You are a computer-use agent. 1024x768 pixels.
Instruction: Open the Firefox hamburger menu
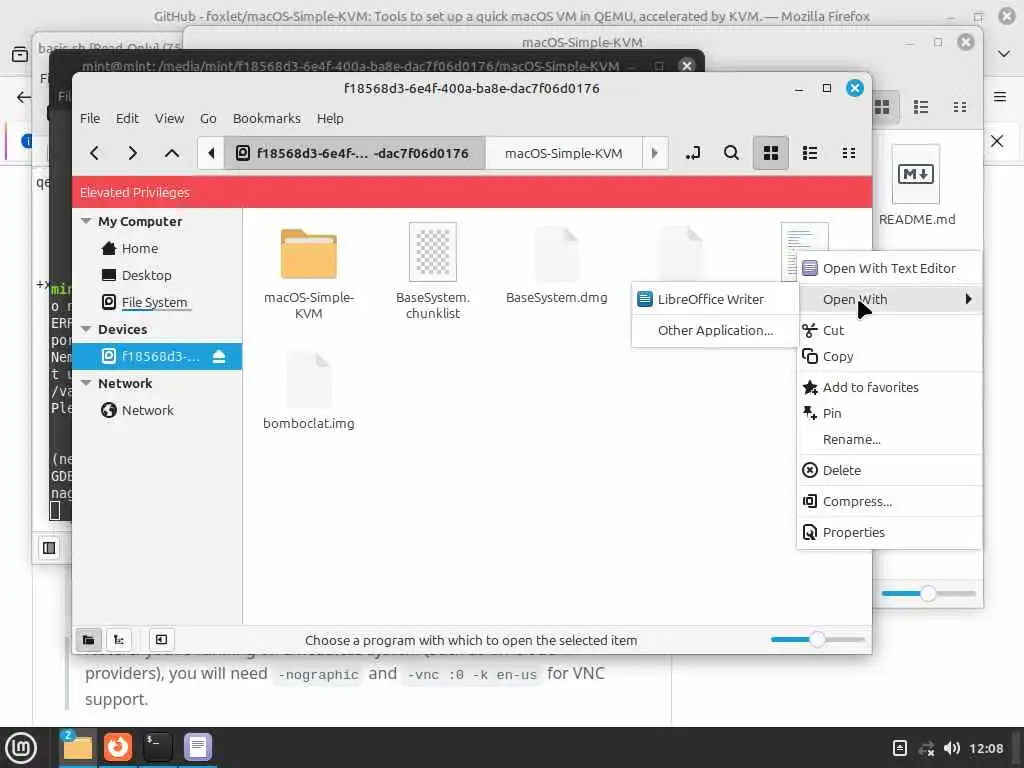coord(1000,97)
